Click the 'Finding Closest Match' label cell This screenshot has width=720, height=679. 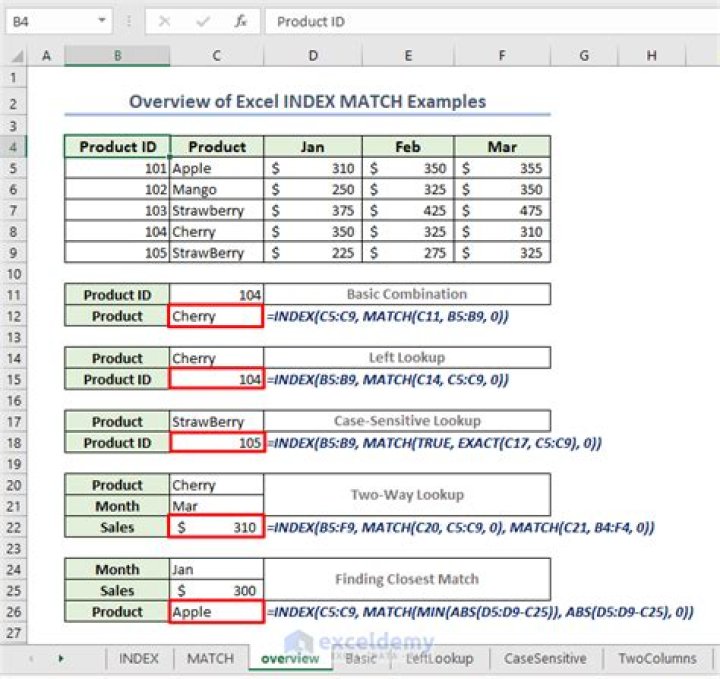[407, 579]
